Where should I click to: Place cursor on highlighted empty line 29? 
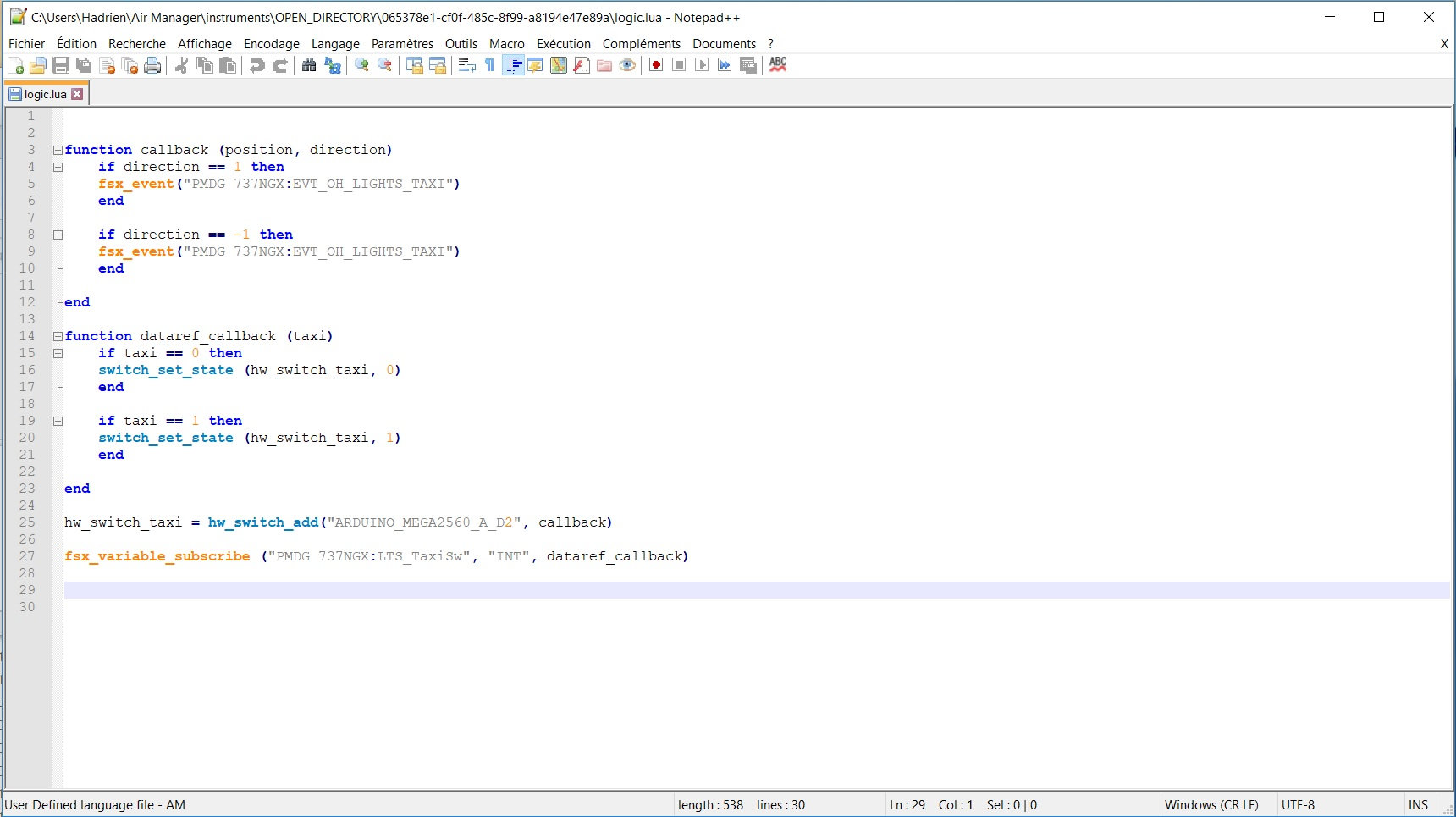click(x=756, y=590)
